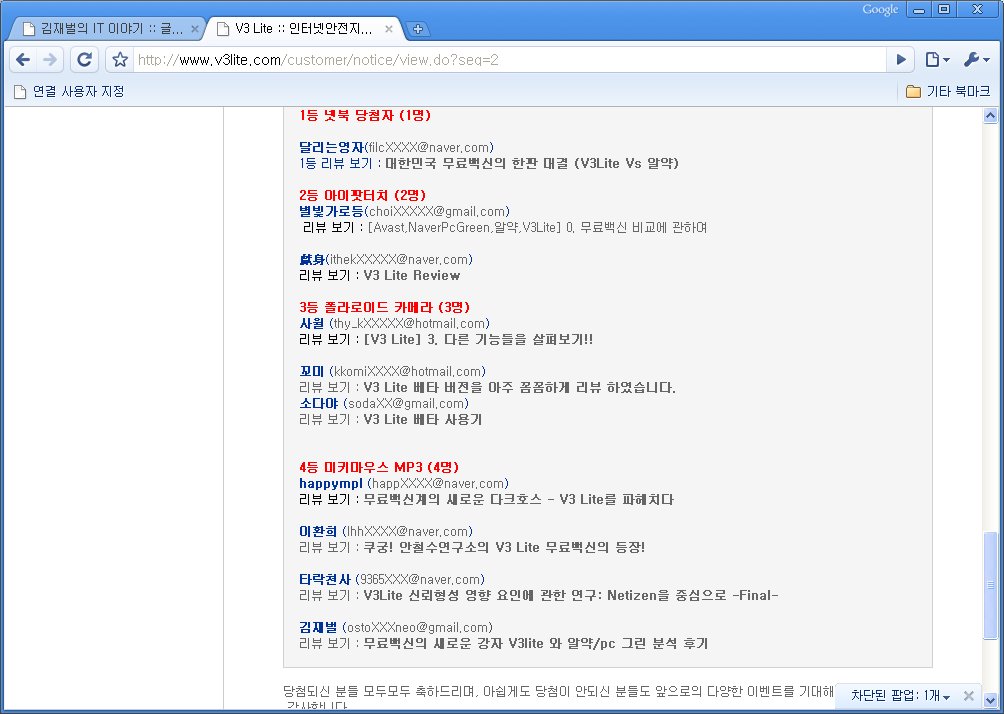This screenshot has height=714, width=1004.
Task: Minimize the Chrome window
Action: (919, 10)
